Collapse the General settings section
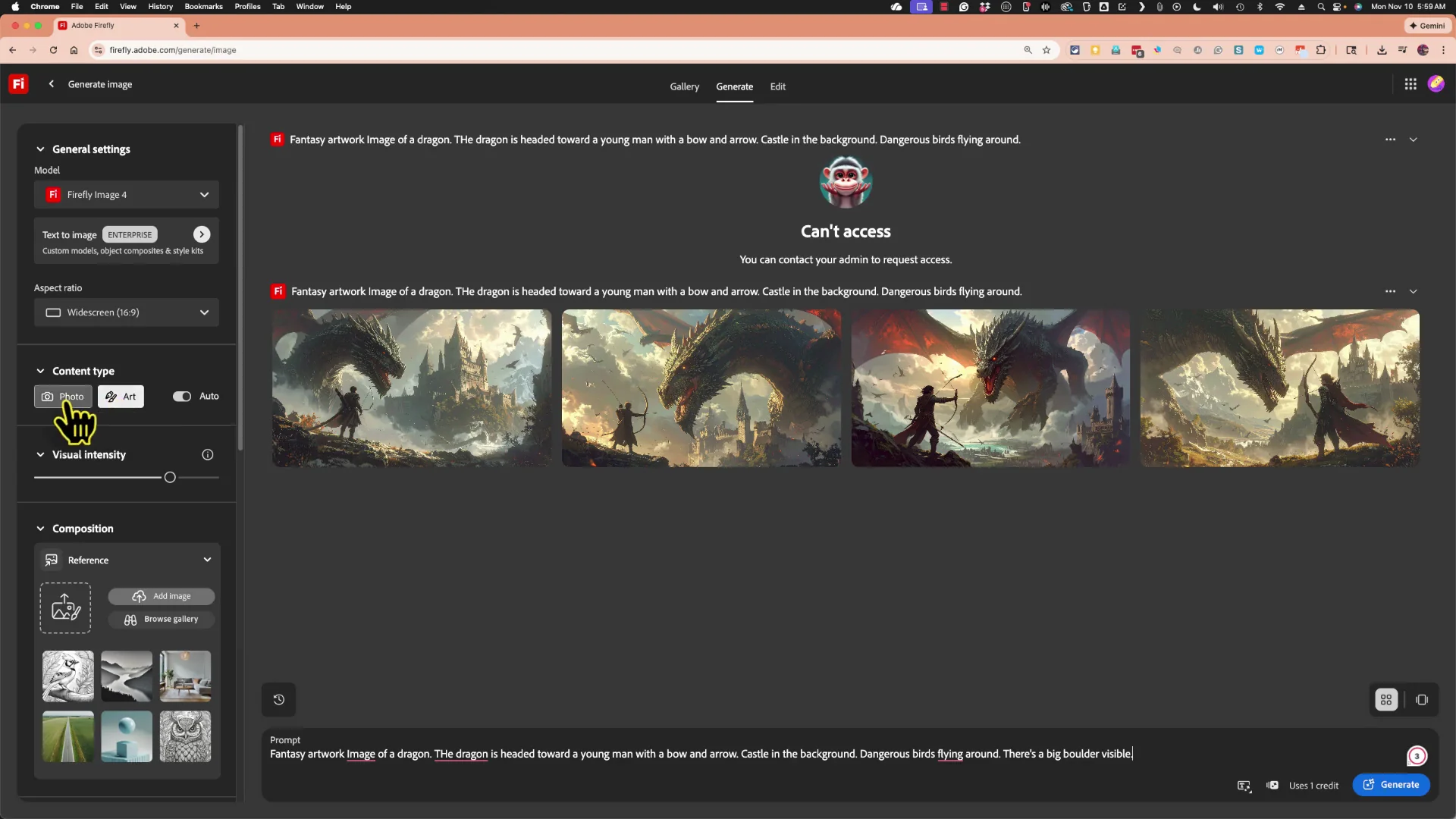This screenshot has width=1456, height=819. (40, 149)
